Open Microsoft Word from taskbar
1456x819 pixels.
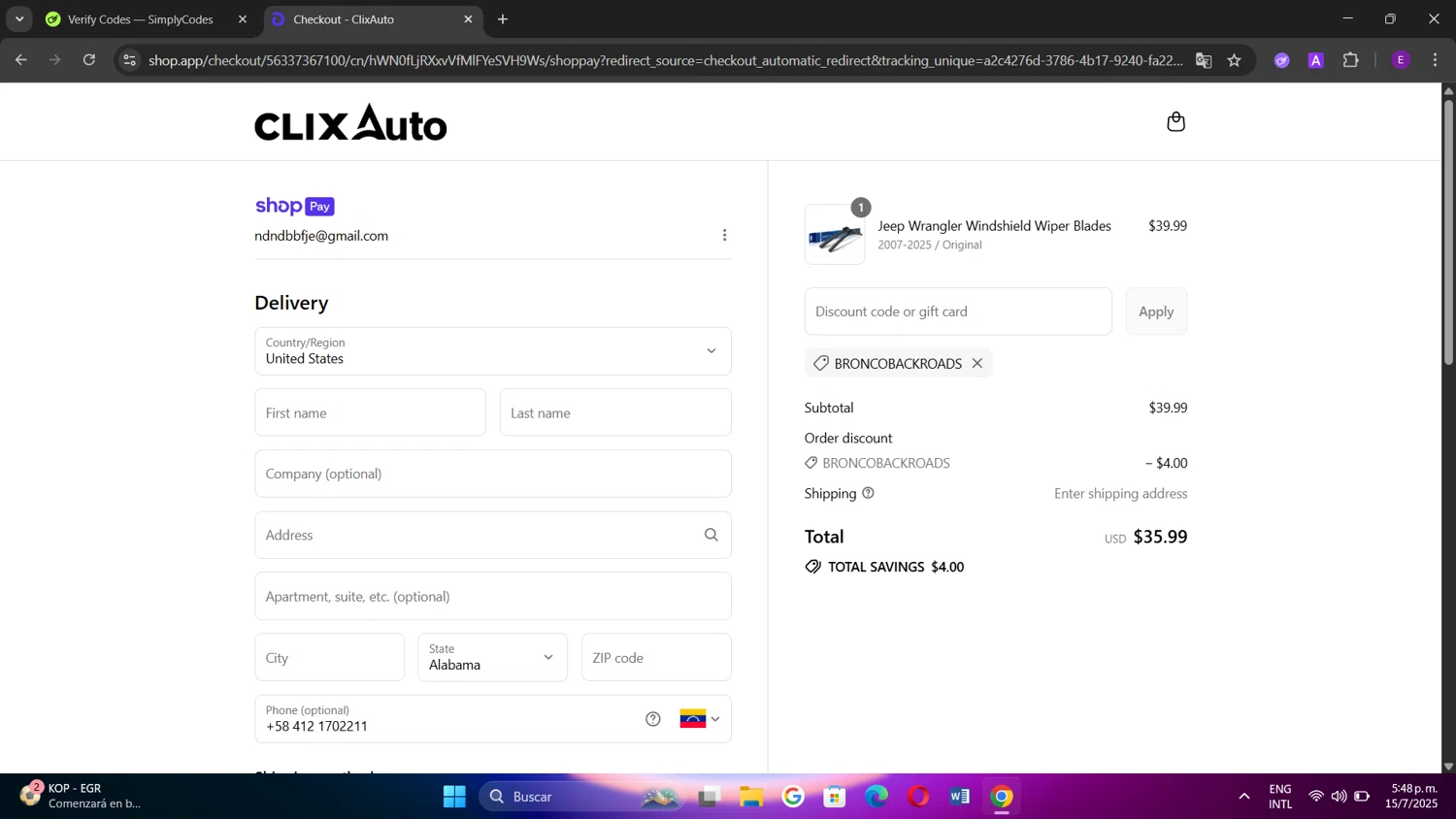point(960,797)
